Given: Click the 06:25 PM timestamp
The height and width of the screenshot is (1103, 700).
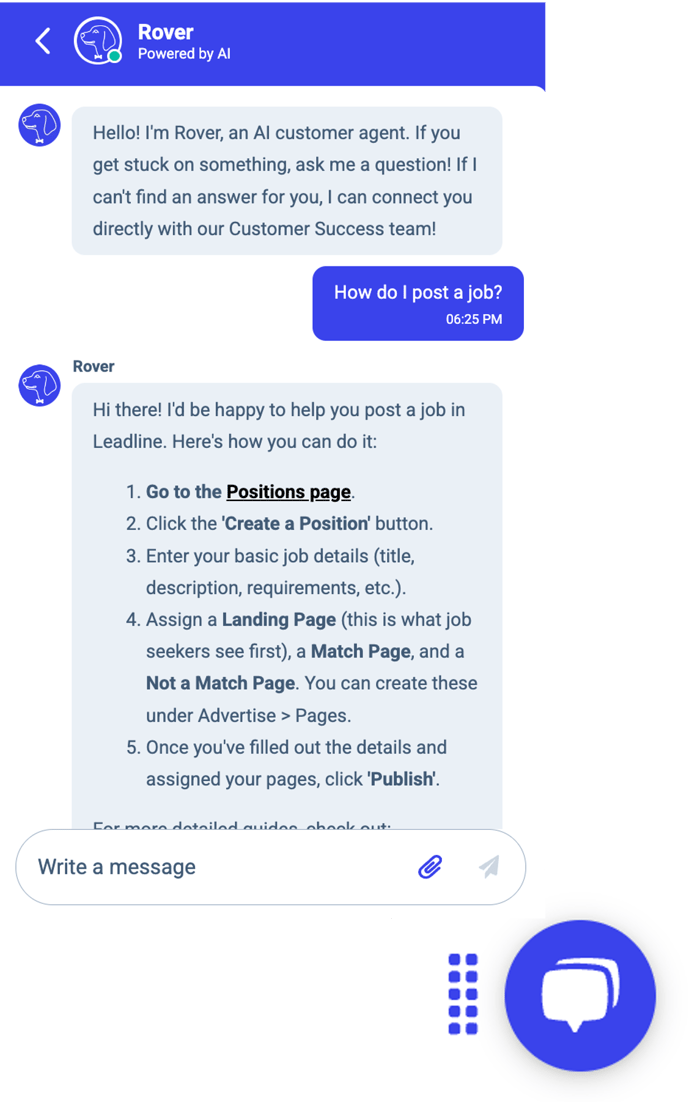Looking at the screenshot, I should point(474,320).
